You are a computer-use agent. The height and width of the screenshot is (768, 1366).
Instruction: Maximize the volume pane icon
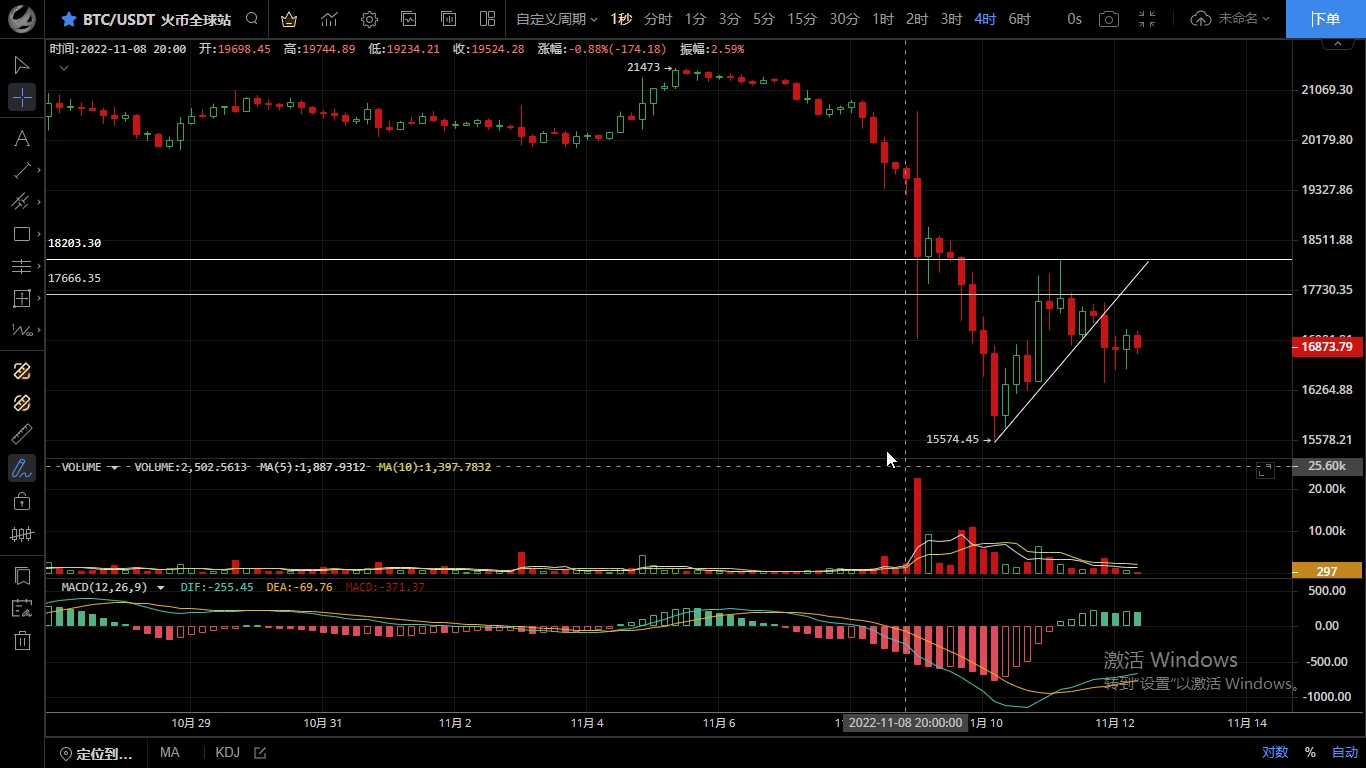1265,469
